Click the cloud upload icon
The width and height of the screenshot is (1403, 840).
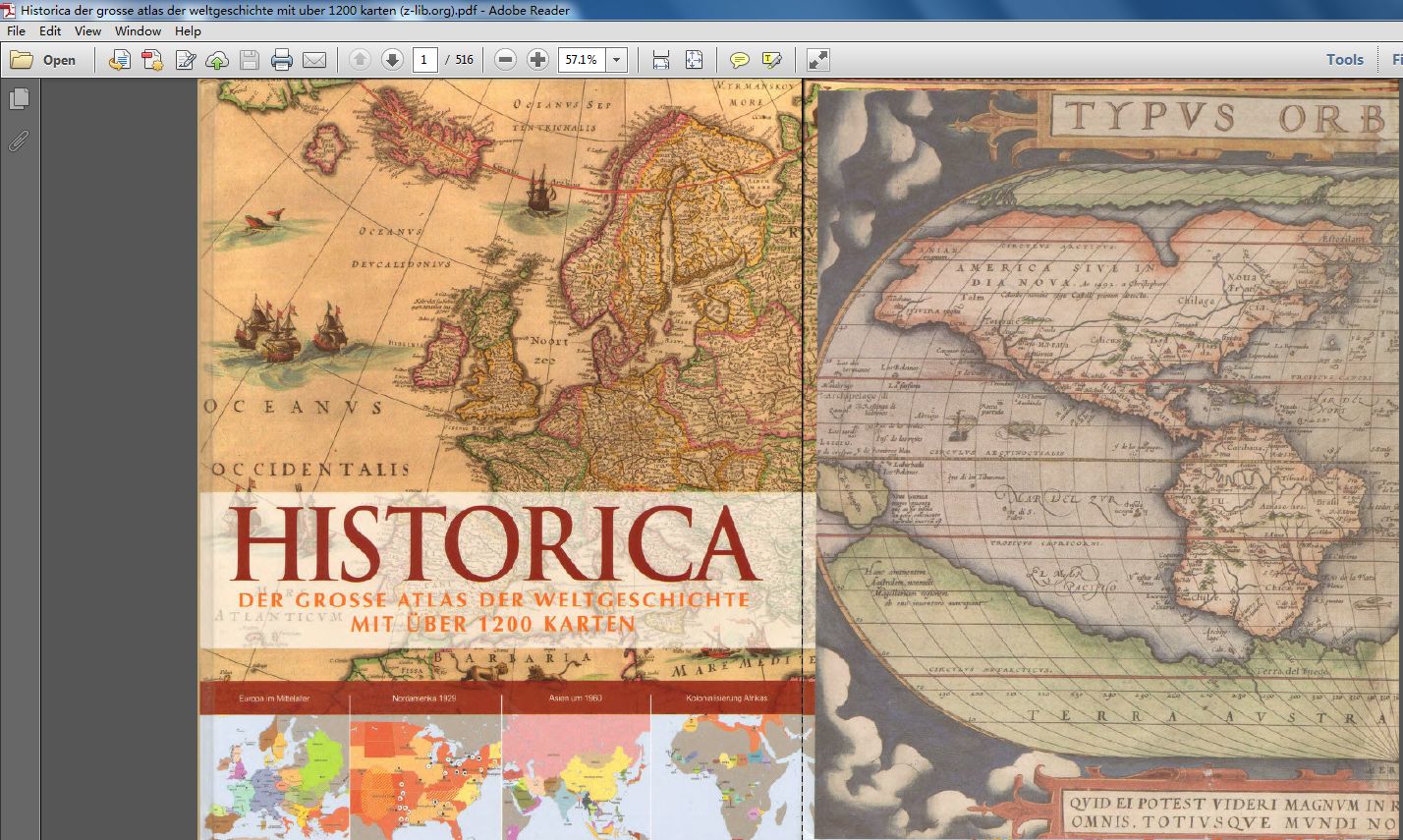(217, 60)
